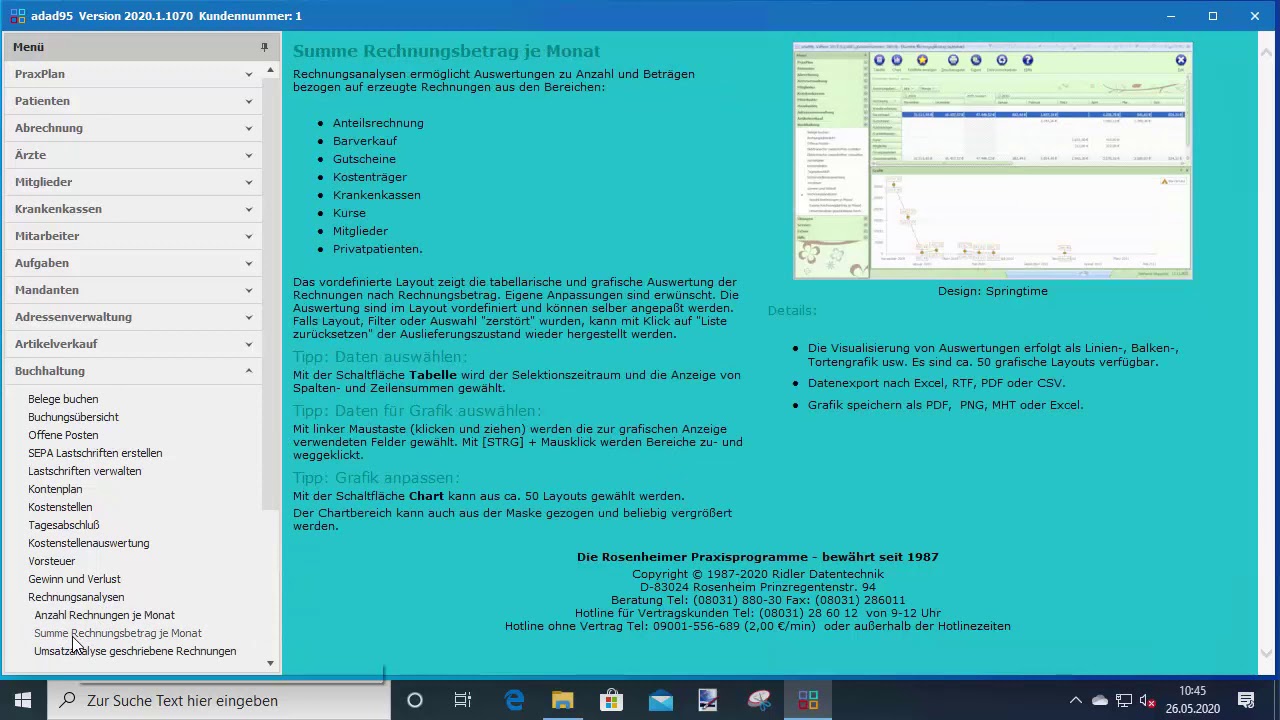The height and width of the screenshot is (720, 1280).
Task: Open File Explorer from the taskbar
Action: pos(563,700)
